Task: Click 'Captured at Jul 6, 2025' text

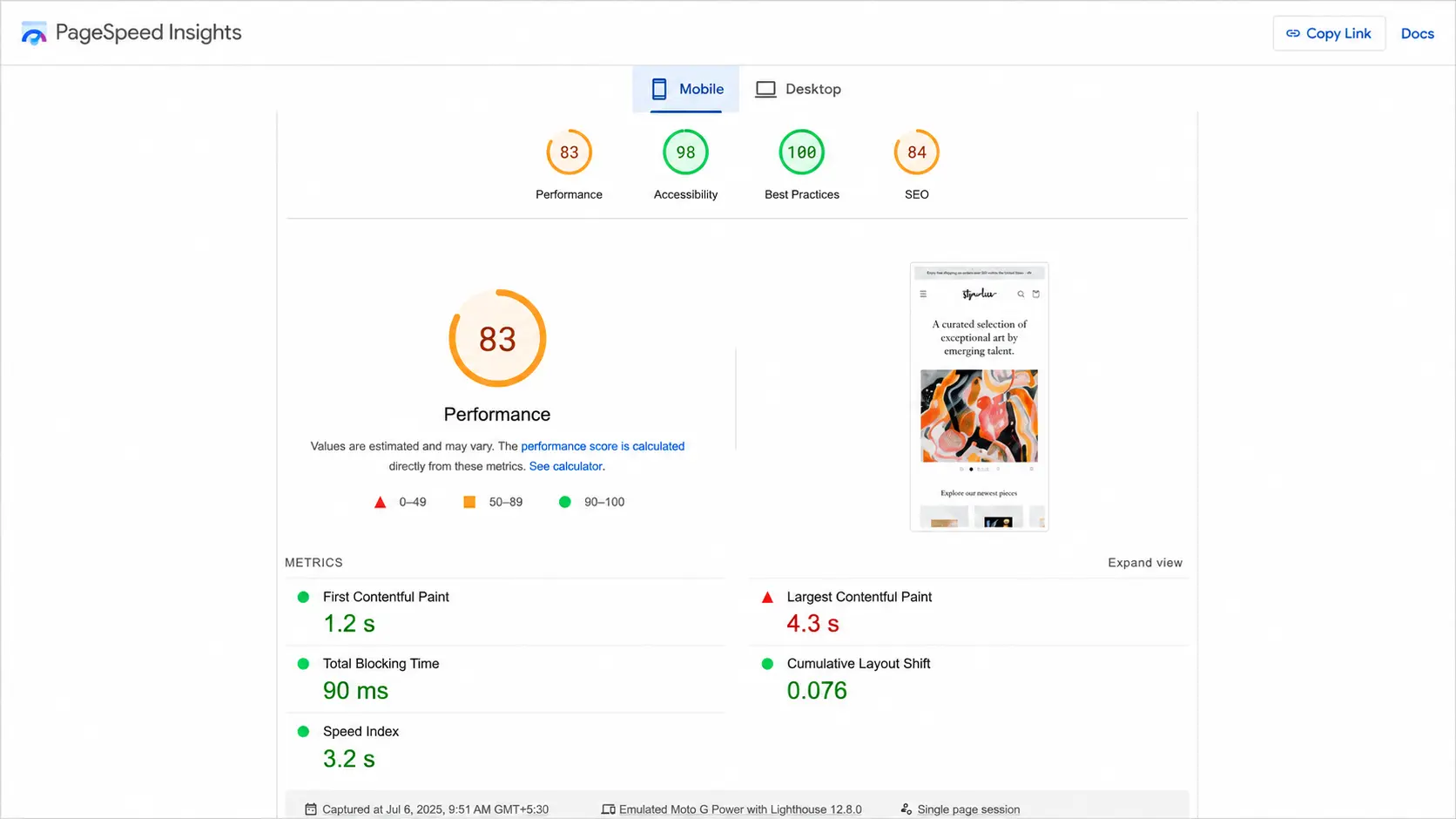Action: [435, 809]
